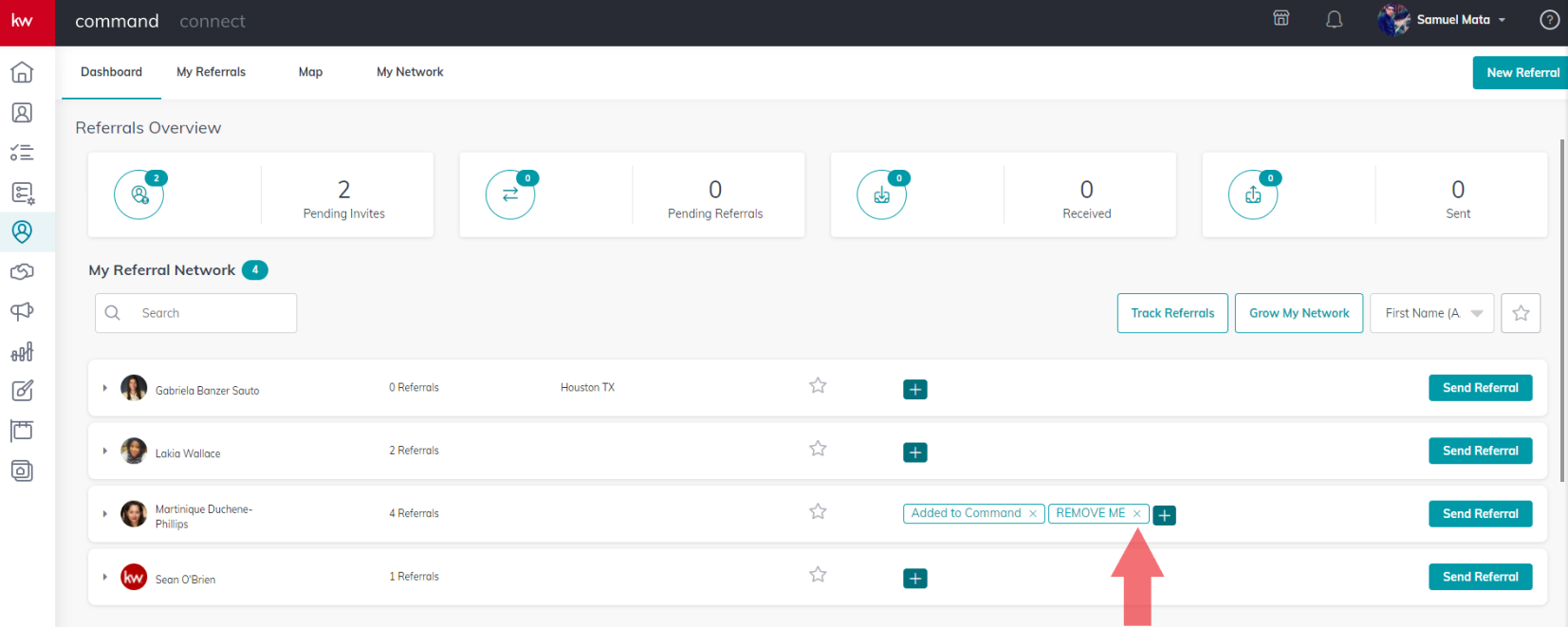Open the Contacts icon in sidebar
This screenshot has height=627, width=1568.
click(x=22, y=113)
